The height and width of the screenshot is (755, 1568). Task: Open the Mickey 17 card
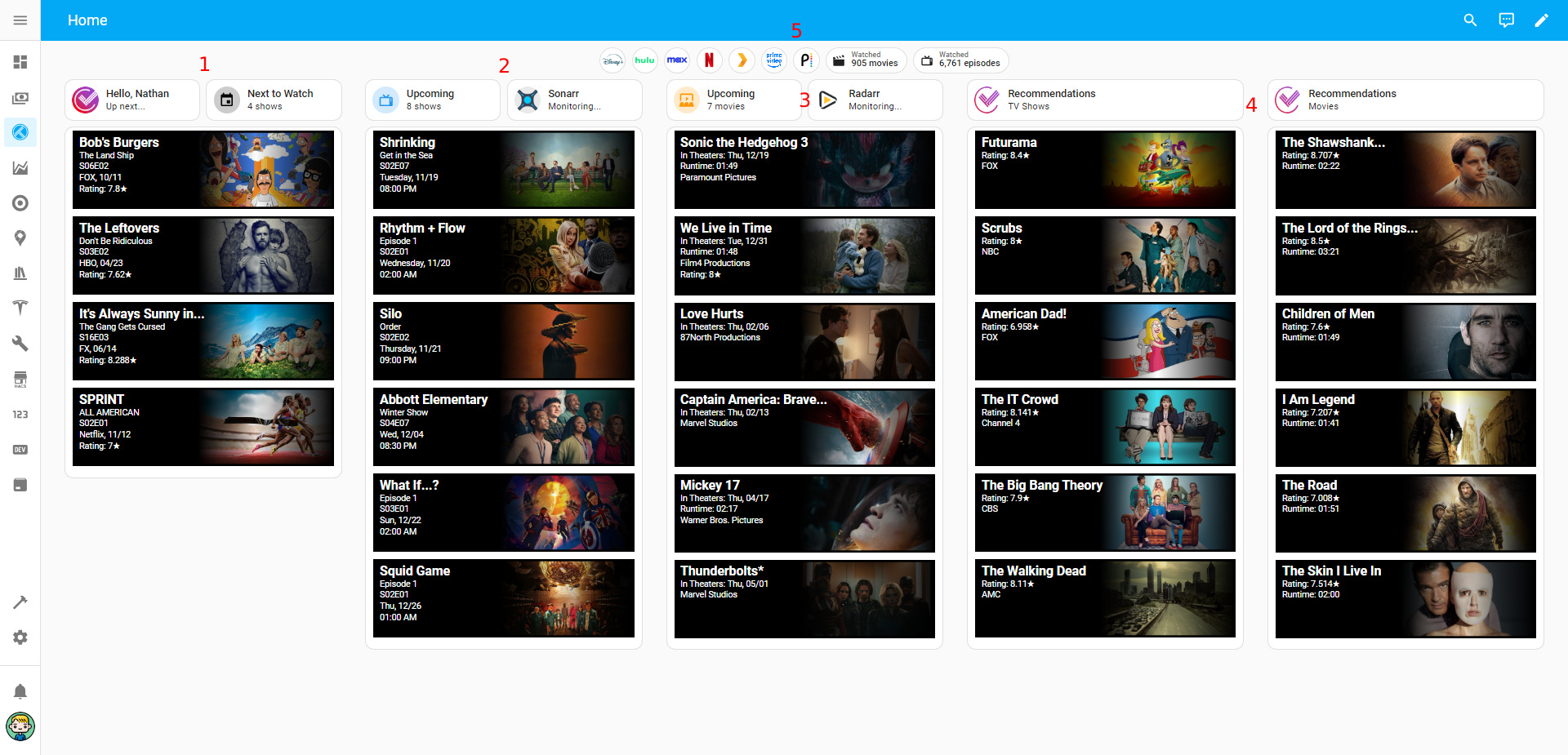[804, 513]
